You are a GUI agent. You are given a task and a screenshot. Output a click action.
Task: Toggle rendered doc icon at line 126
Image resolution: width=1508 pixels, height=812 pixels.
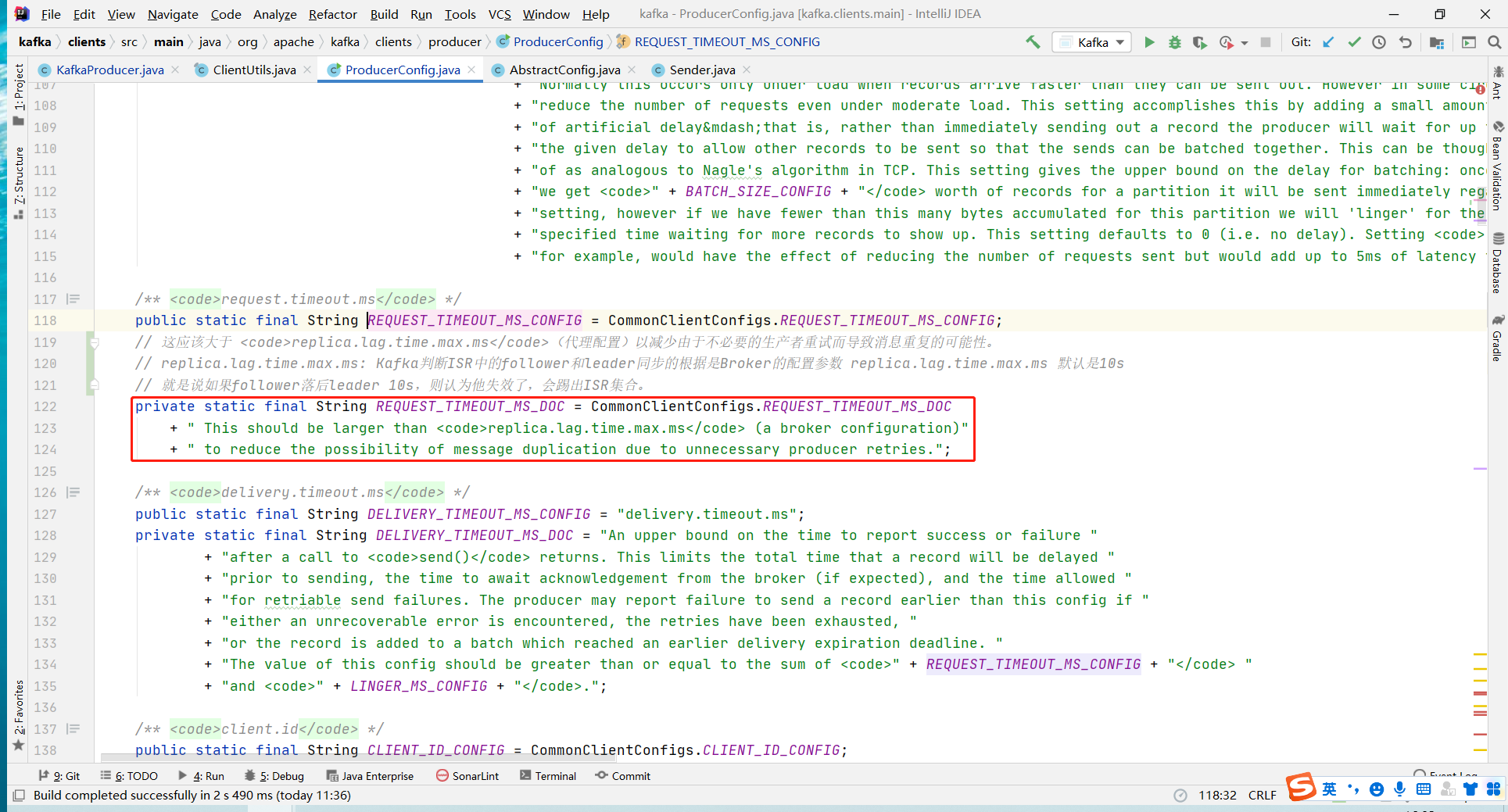click(73, 492)
